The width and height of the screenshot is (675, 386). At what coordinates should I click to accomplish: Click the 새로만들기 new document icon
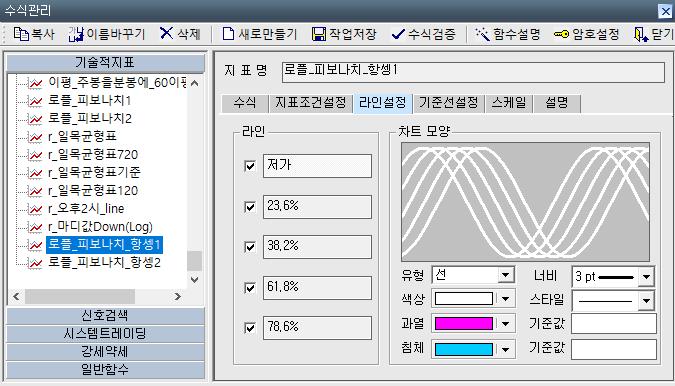(x=228, y=34)
